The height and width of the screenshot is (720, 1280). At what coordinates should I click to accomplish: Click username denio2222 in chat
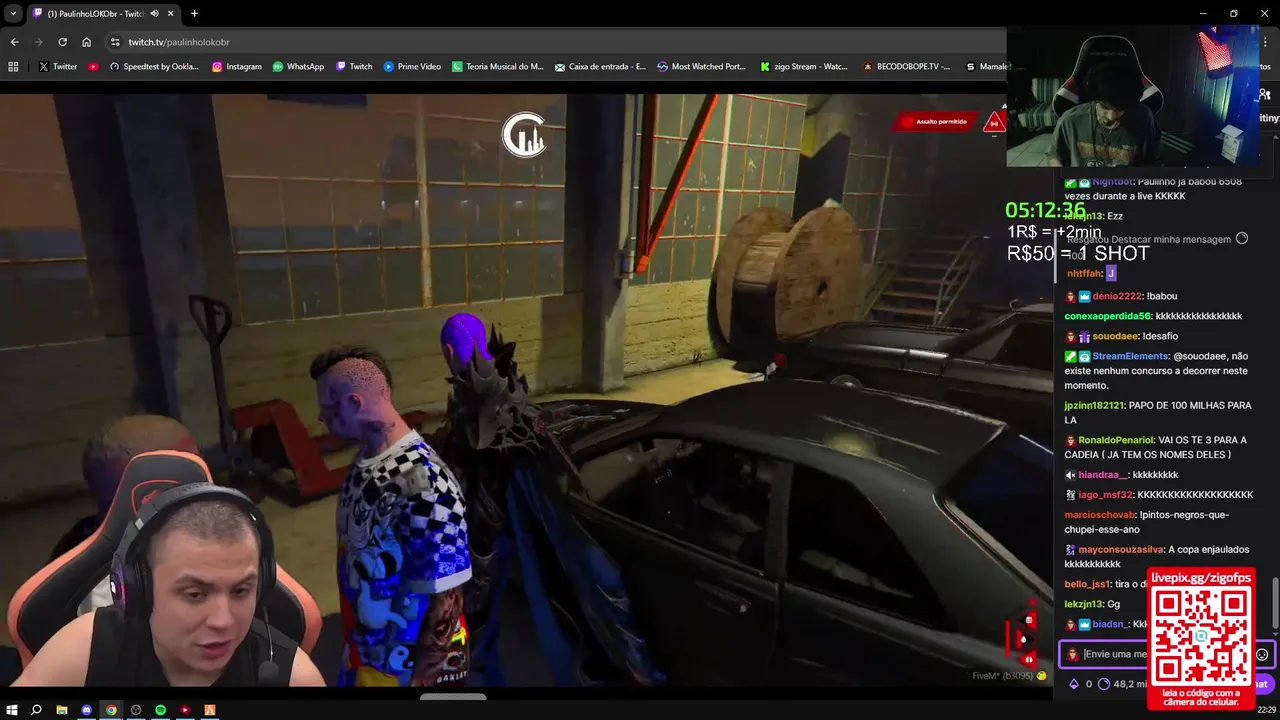(1116, 296)
